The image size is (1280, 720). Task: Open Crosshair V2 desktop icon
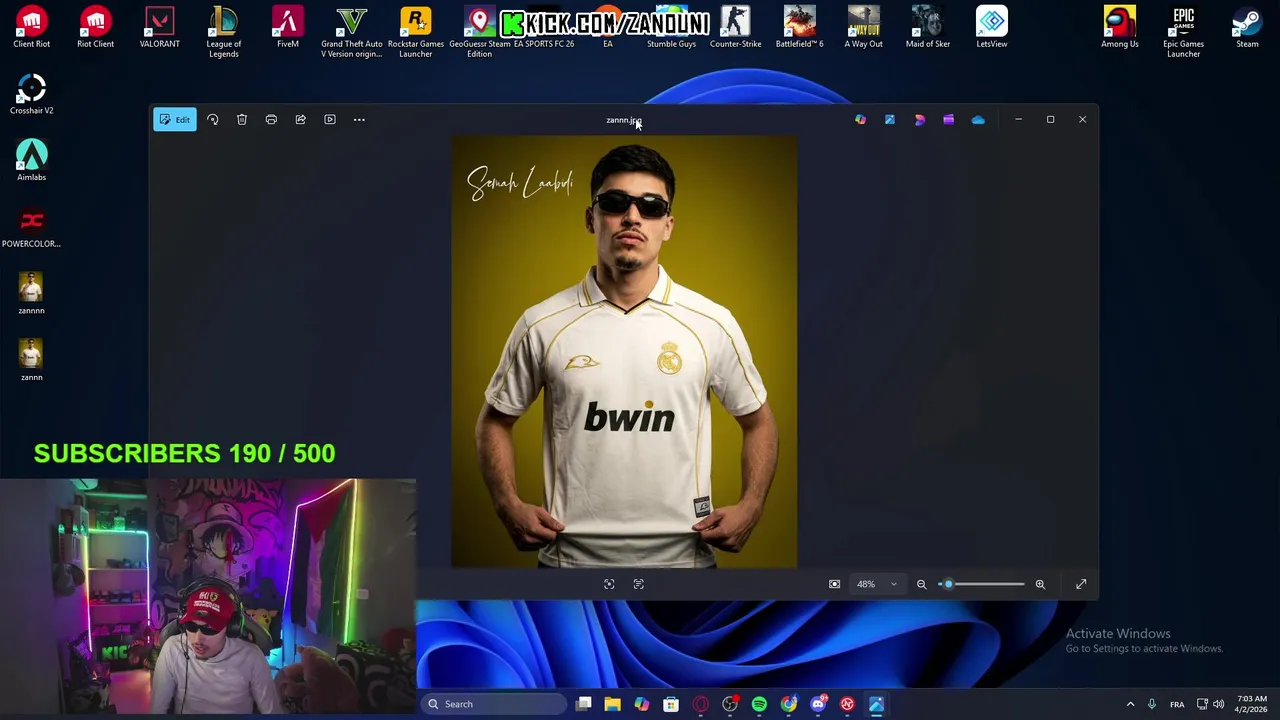click(31, 95)
